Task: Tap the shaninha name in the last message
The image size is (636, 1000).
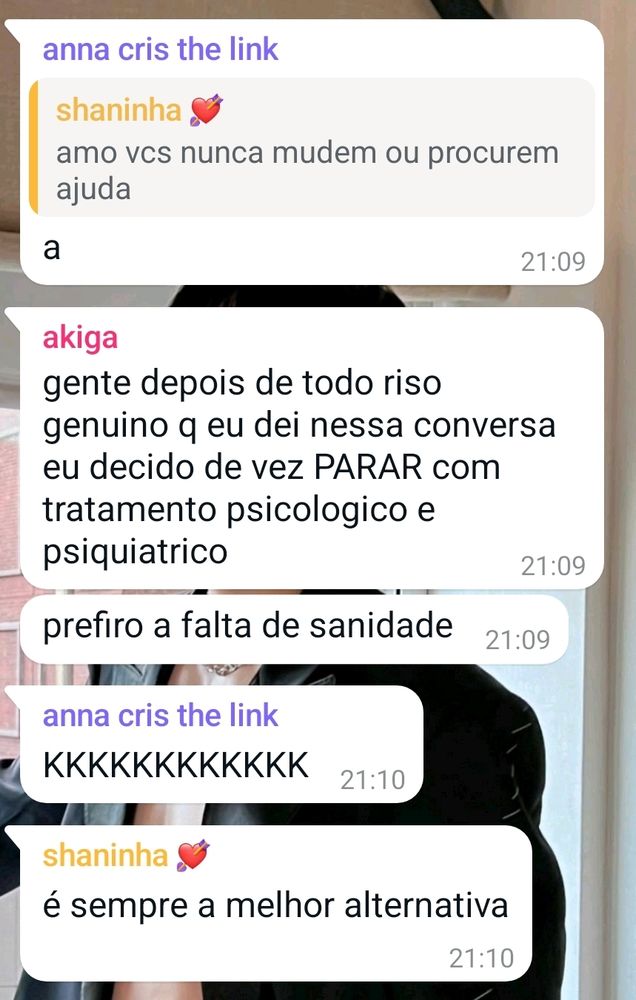Action: (x=105, y=856)
